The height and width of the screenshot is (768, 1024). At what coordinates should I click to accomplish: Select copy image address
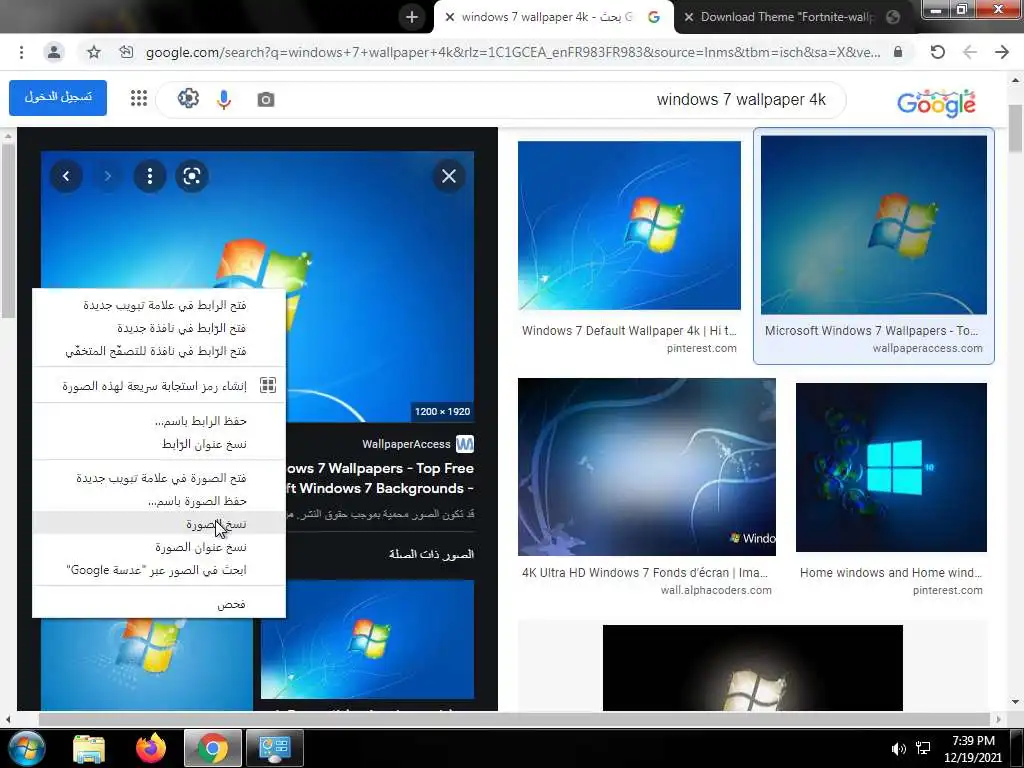click(x=159, y=547)
